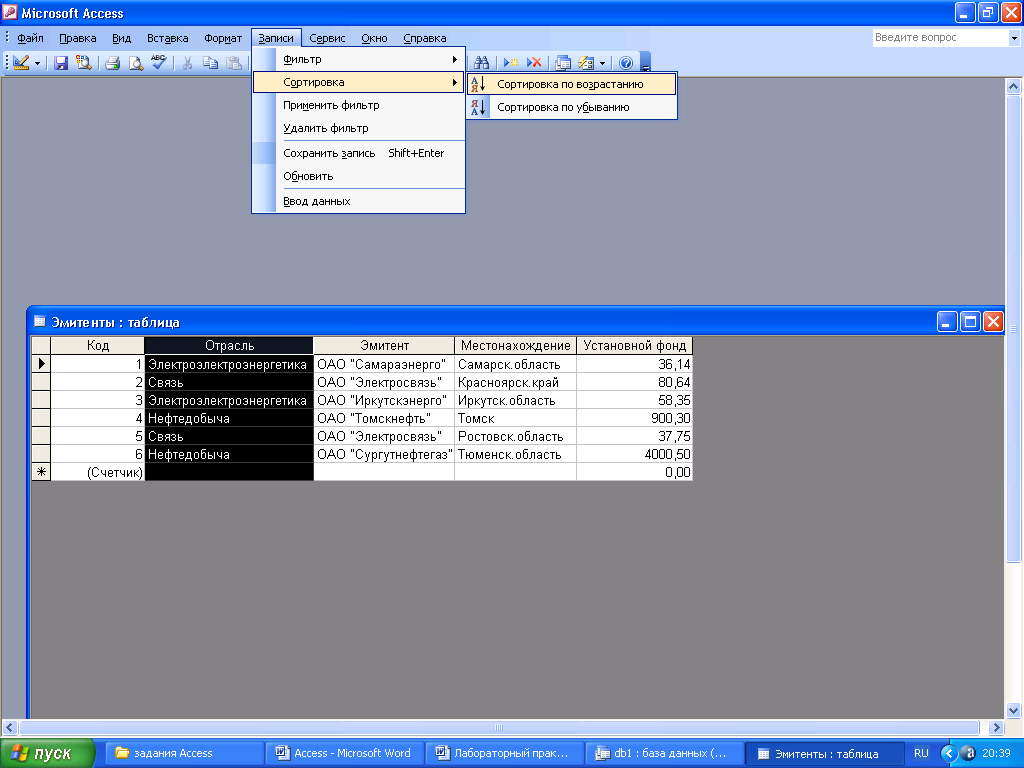Click the Введите вопрос help field

[x=940, y=38]
